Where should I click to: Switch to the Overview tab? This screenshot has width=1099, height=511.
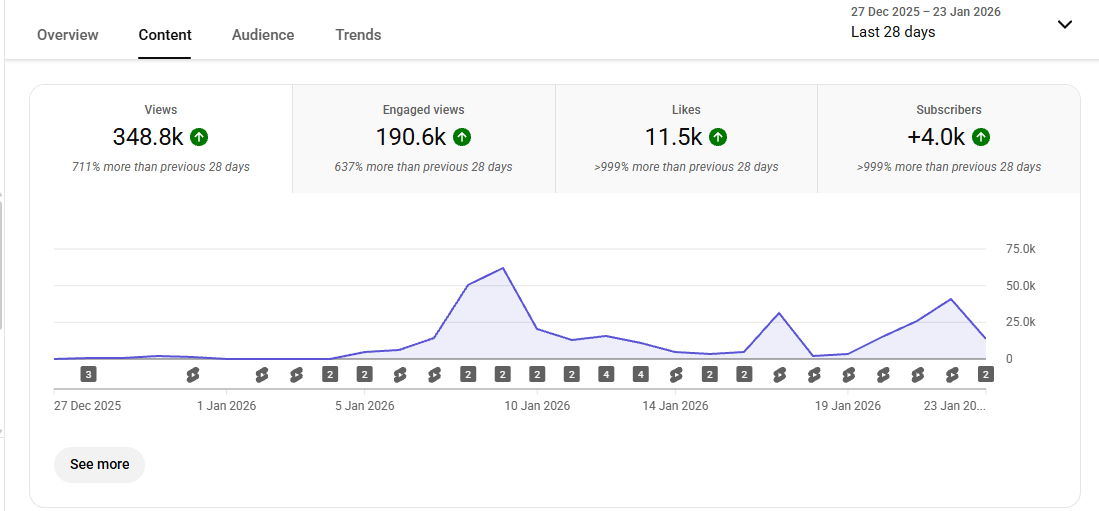pos(68,35)
